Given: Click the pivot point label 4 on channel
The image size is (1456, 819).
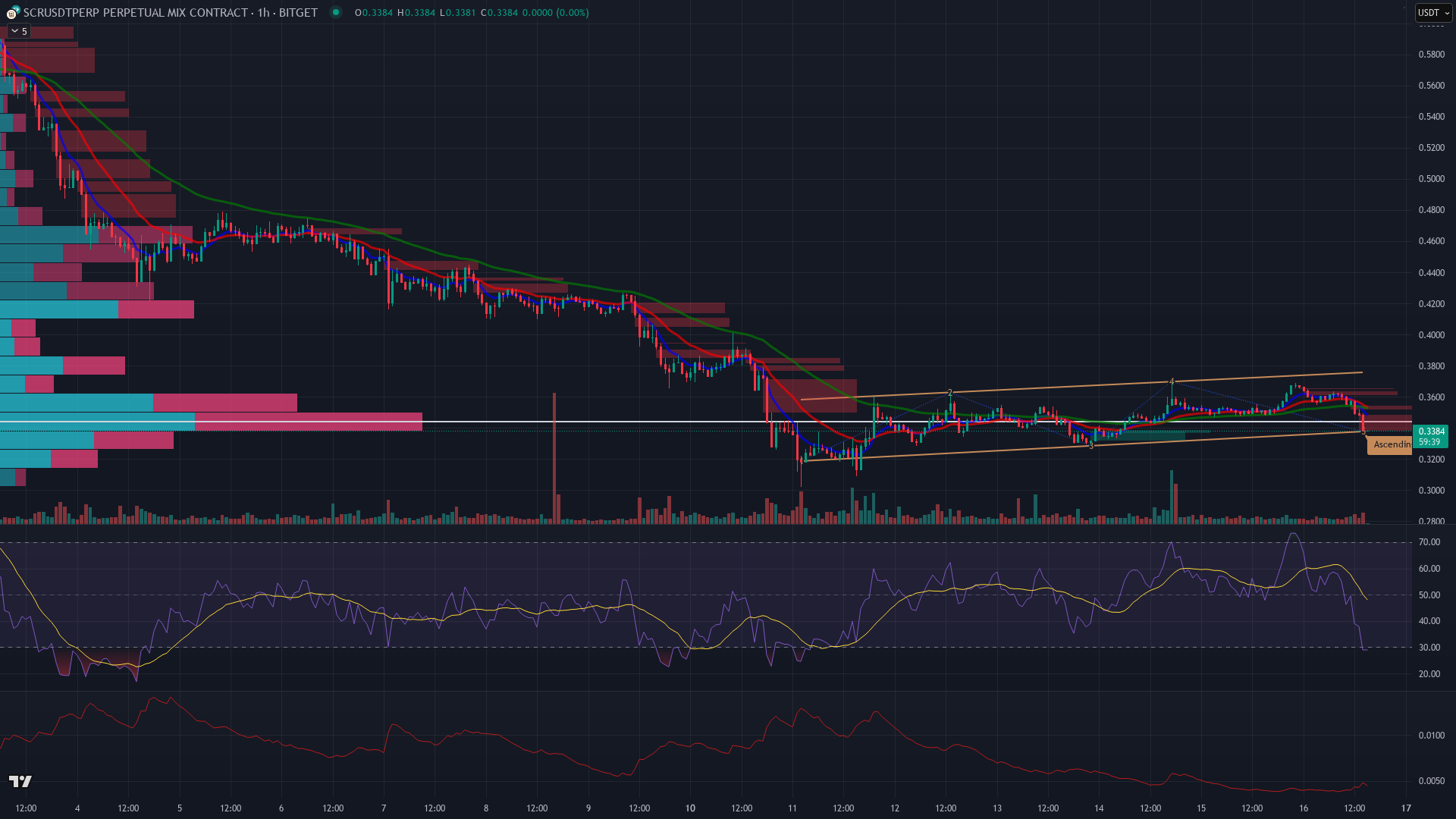Looking at the screenshot, I should [x=1172, y=381].
